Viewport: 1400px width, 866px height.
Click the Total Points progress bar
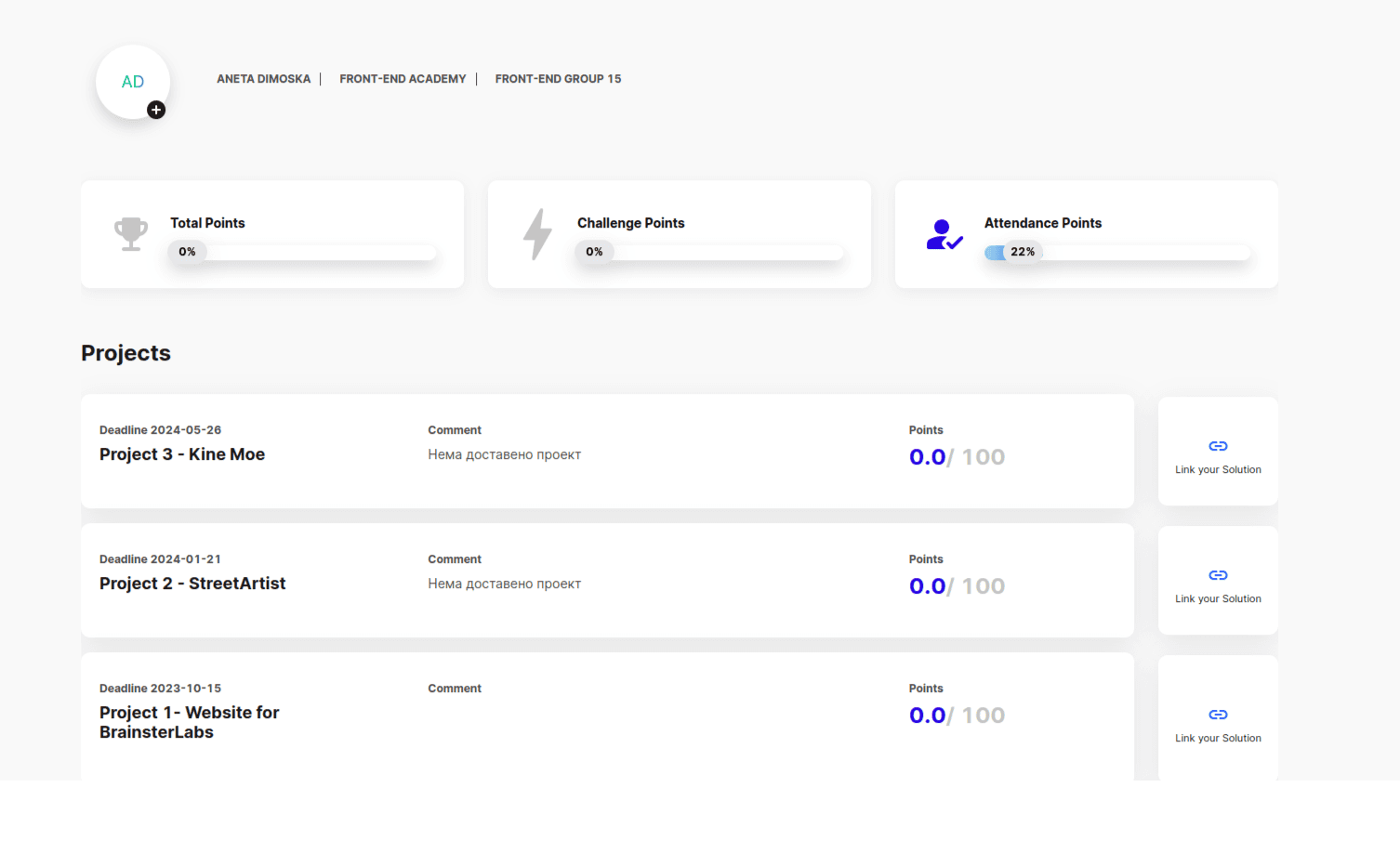coord(303,252)
